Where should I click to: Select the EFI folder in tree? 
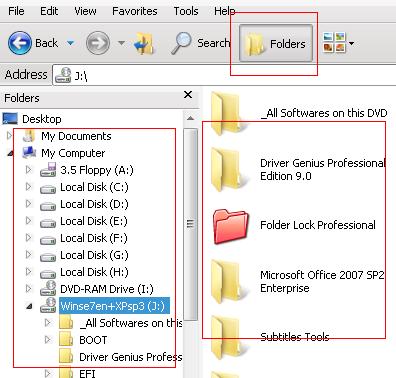pyautogui.click(x=87, y=374)
